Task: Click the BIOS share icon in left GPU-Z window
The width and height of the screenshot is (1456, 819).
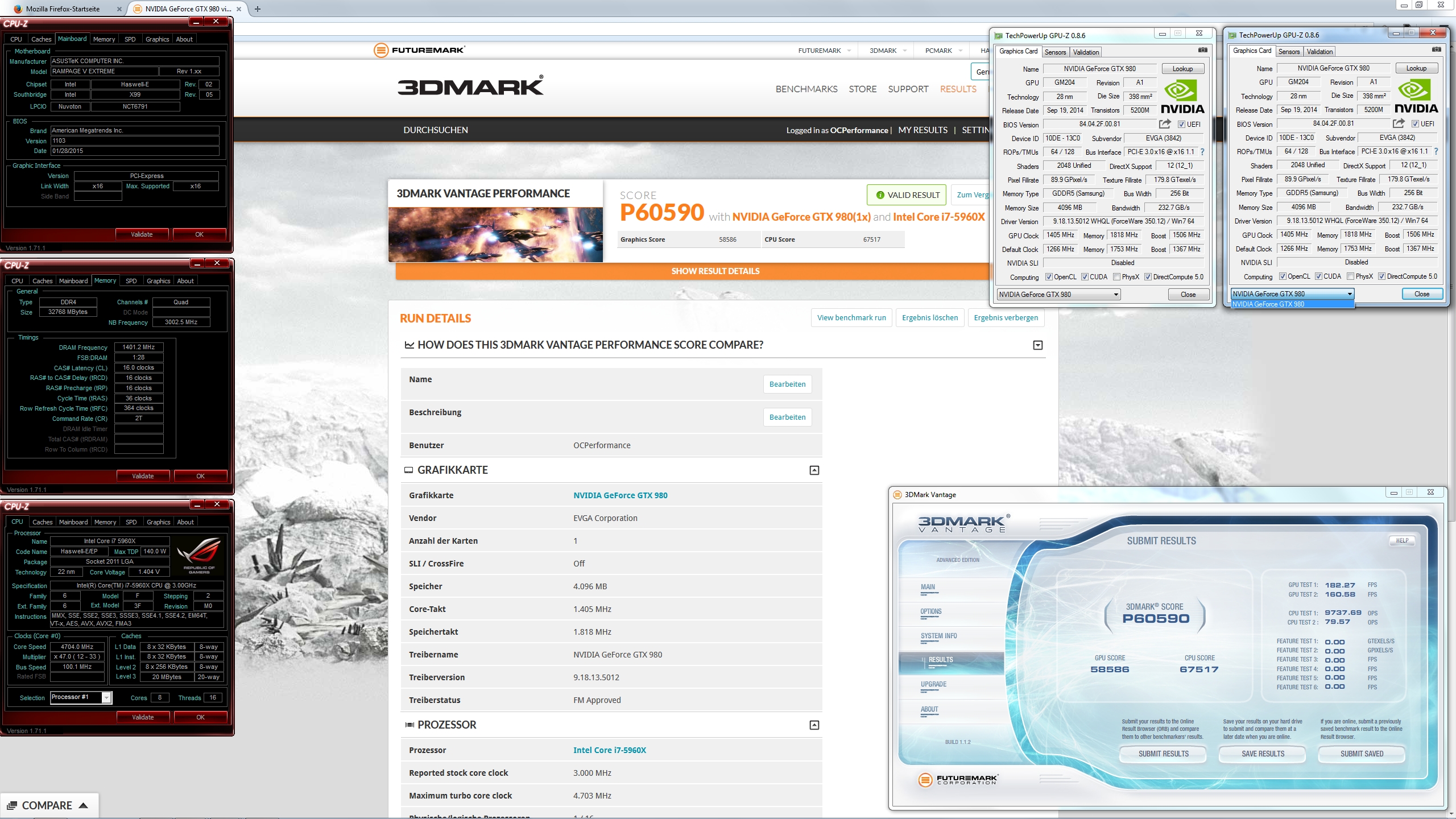Action: pos(1165,124)
